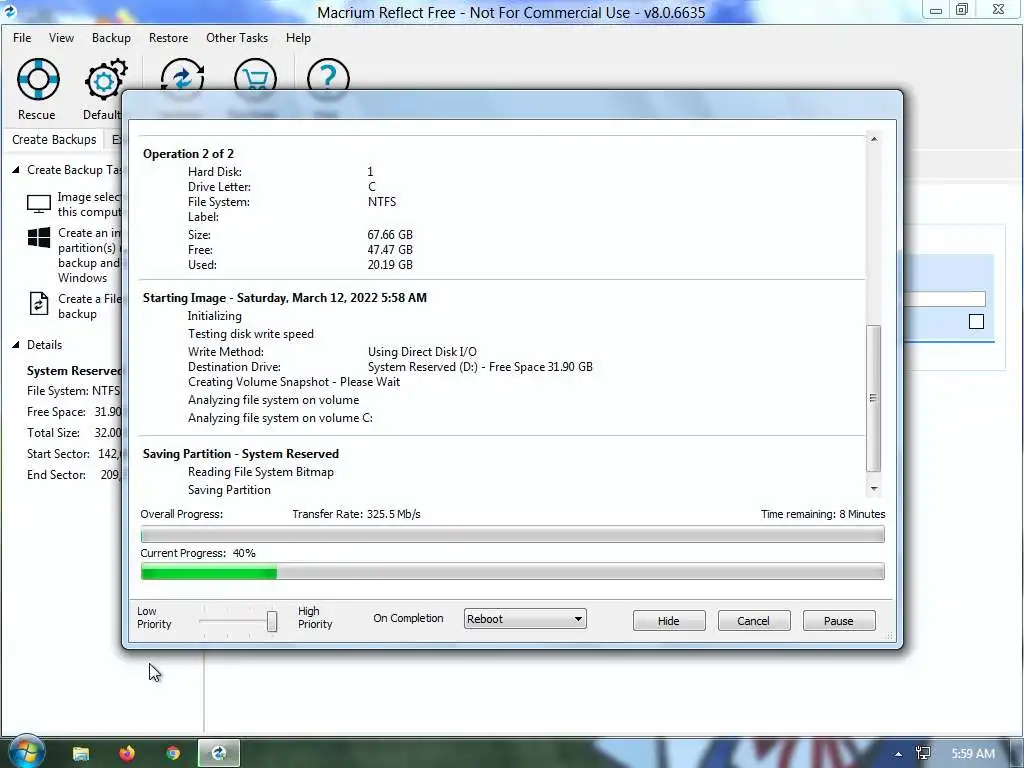1024x768 pixels.
Task: Click the Cancel button
Action: point(754,620)
